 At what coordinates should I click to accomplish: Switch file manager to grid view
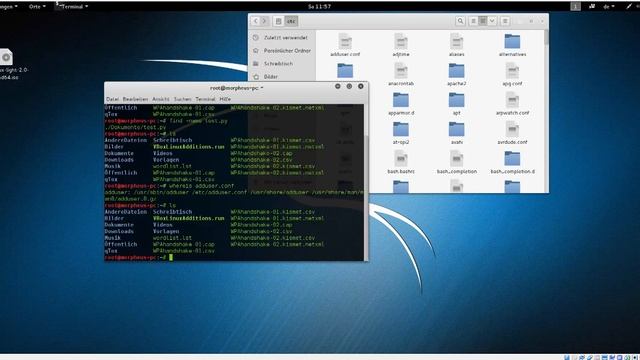click(x=483, y=21)
